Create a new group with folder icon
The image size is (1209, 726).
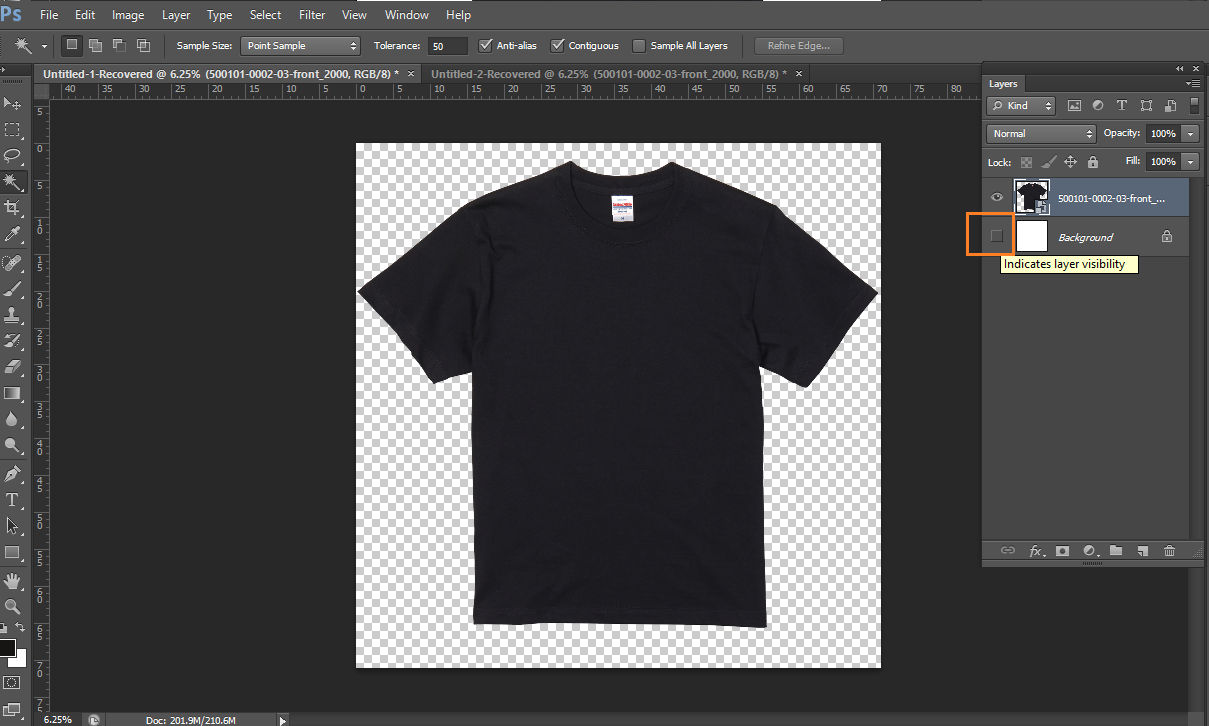pyautogui.click(x=1115, y=551)
